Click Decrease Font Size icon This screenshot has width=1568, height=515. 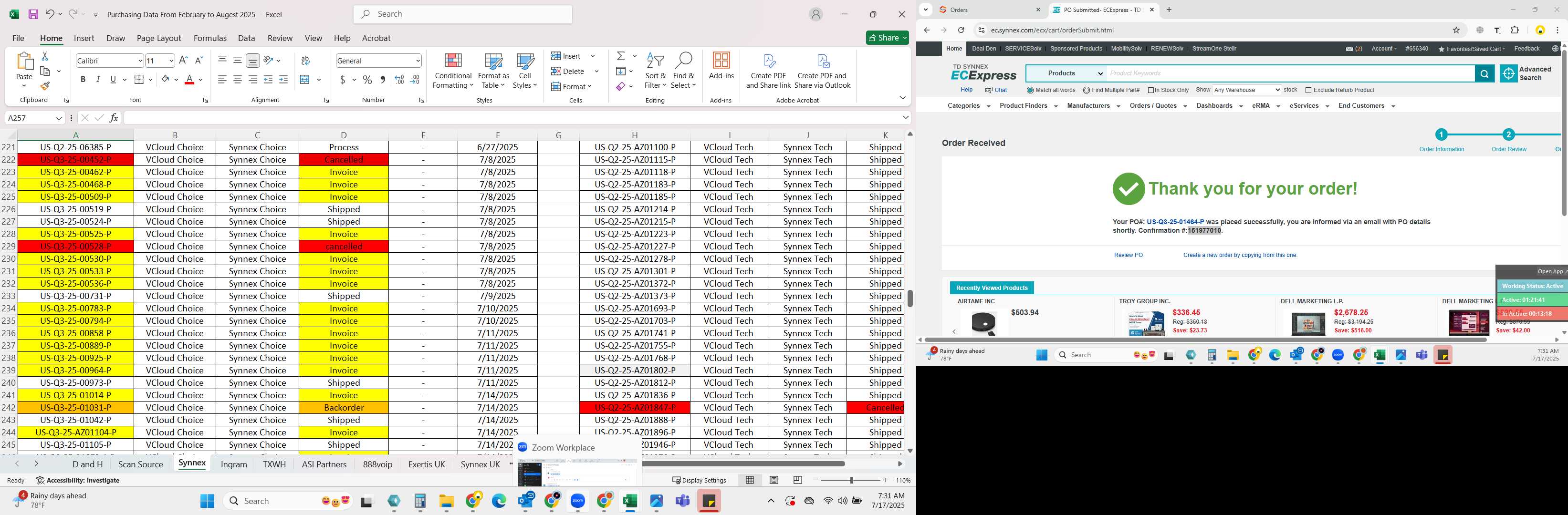199,60
